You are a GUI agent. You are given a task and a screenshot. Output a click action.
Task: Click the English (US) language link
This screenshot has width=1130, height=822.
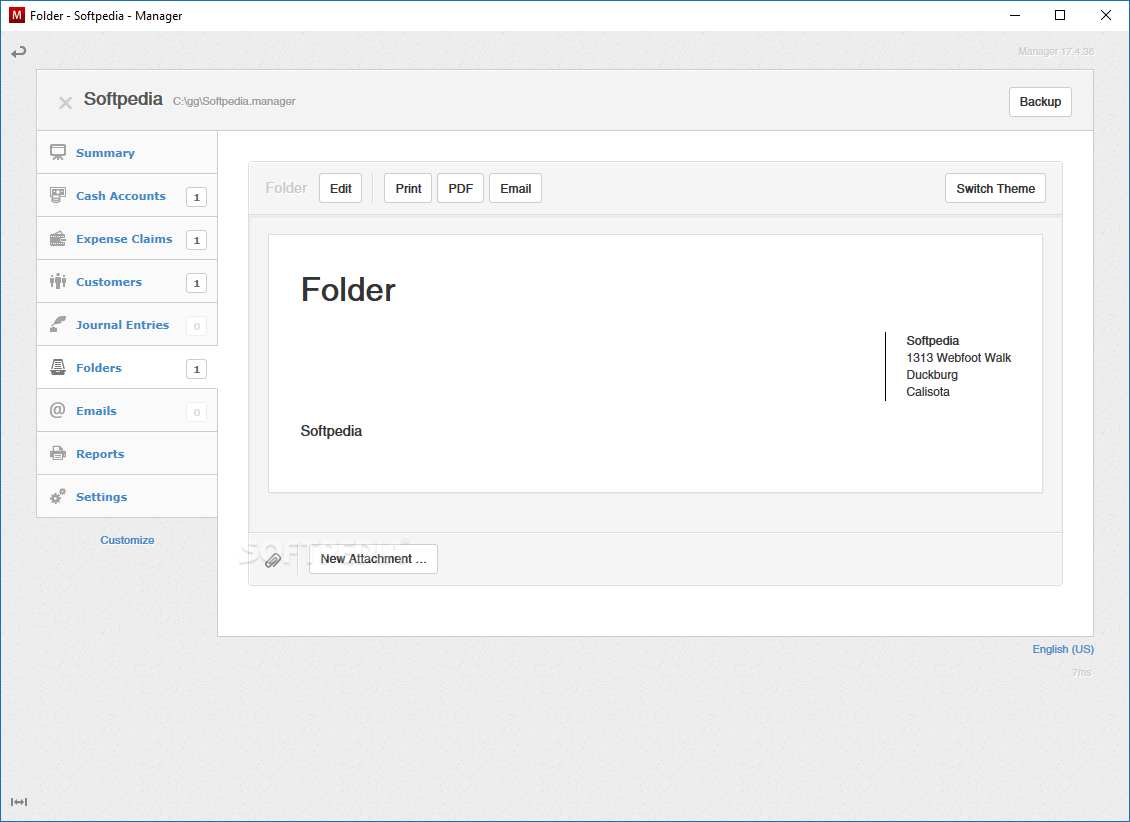click(x=1063, y=649)
